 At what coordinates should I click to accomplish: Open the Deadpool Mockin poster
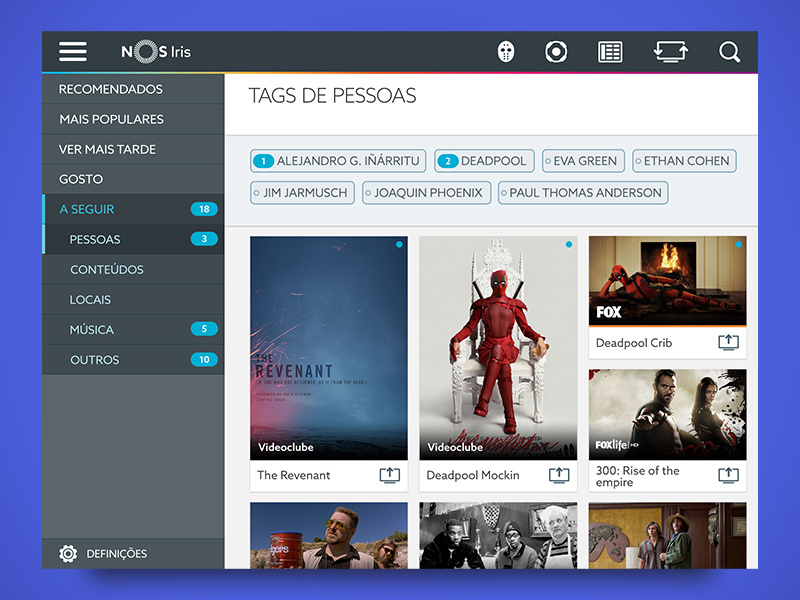click(x=498, y=348)
